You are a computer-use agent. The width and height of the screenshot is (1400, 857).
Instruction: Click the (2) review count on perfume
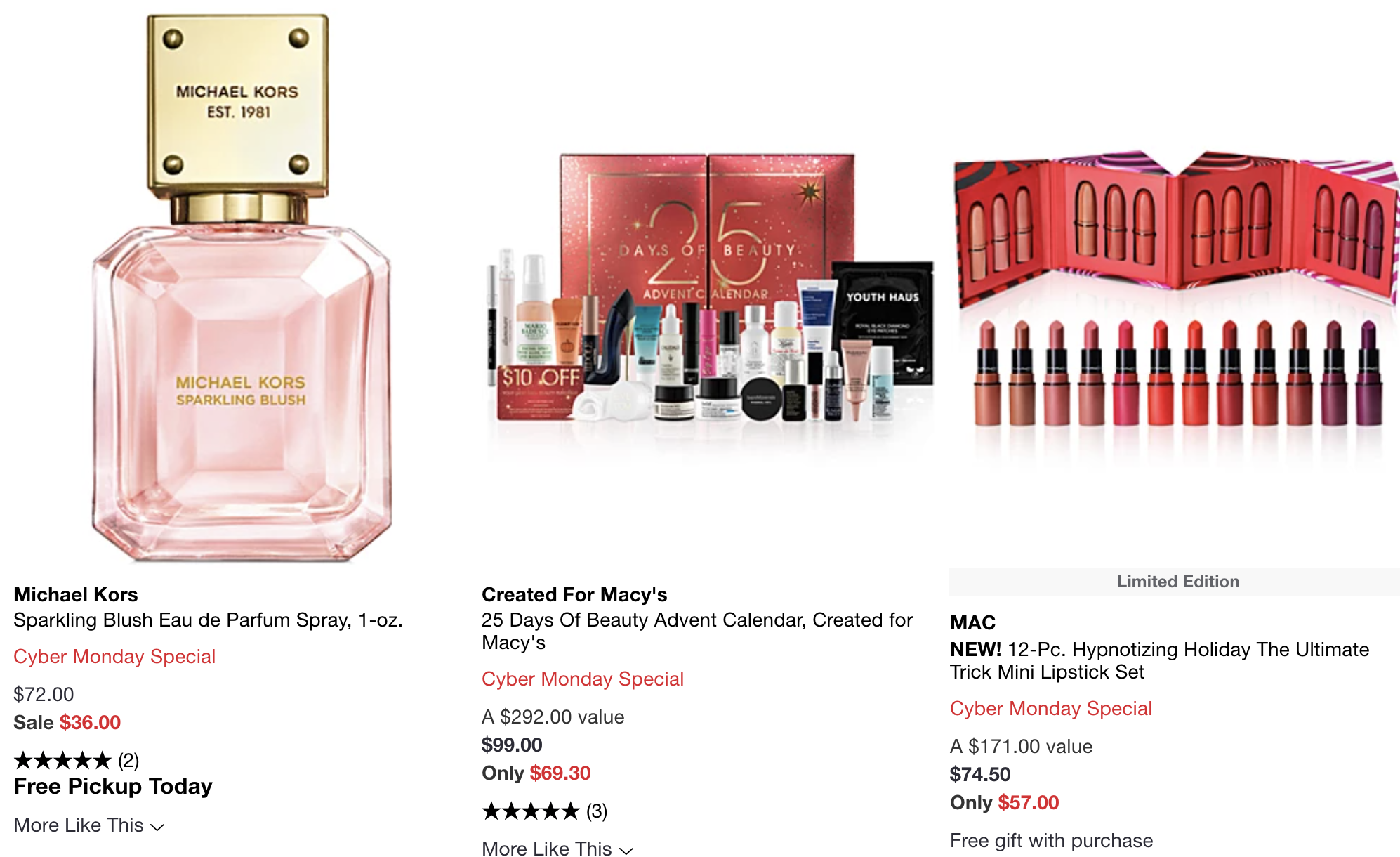tap(128, 760)
